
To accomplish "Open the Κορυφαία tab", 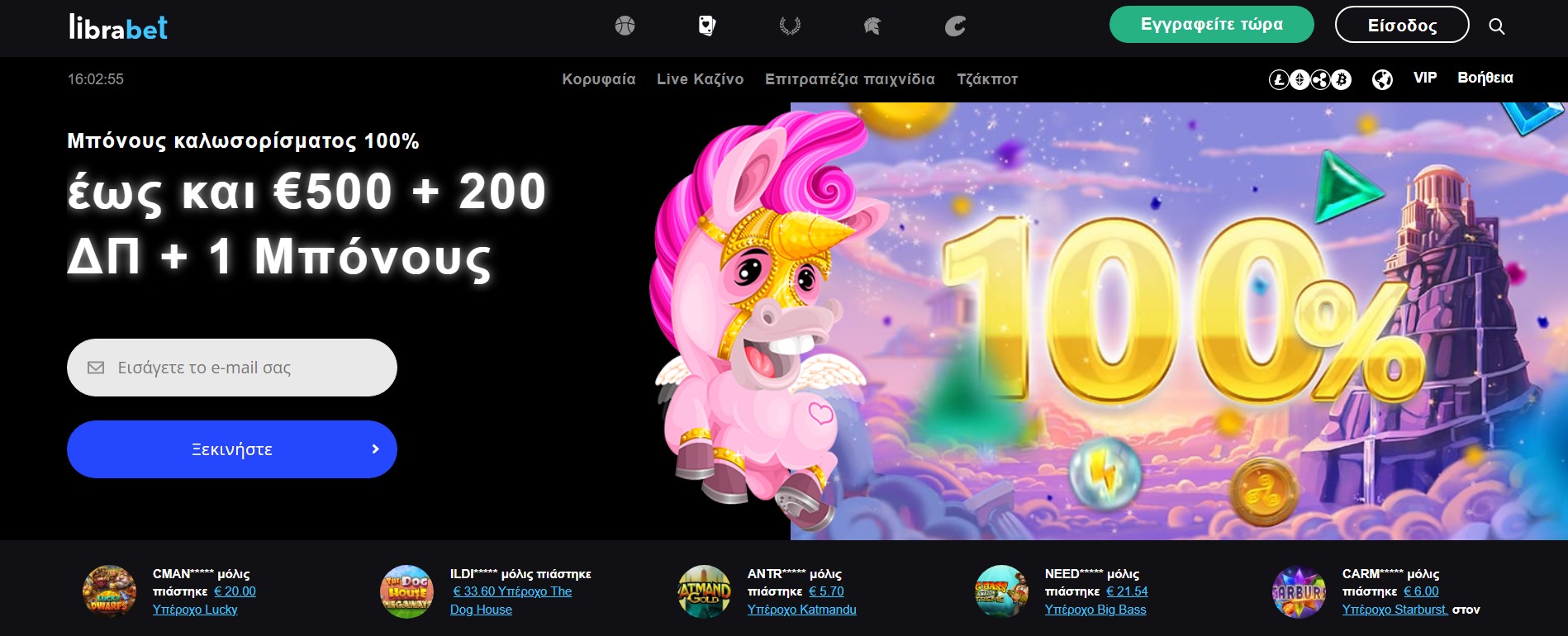I will click(x=599, y=79).
